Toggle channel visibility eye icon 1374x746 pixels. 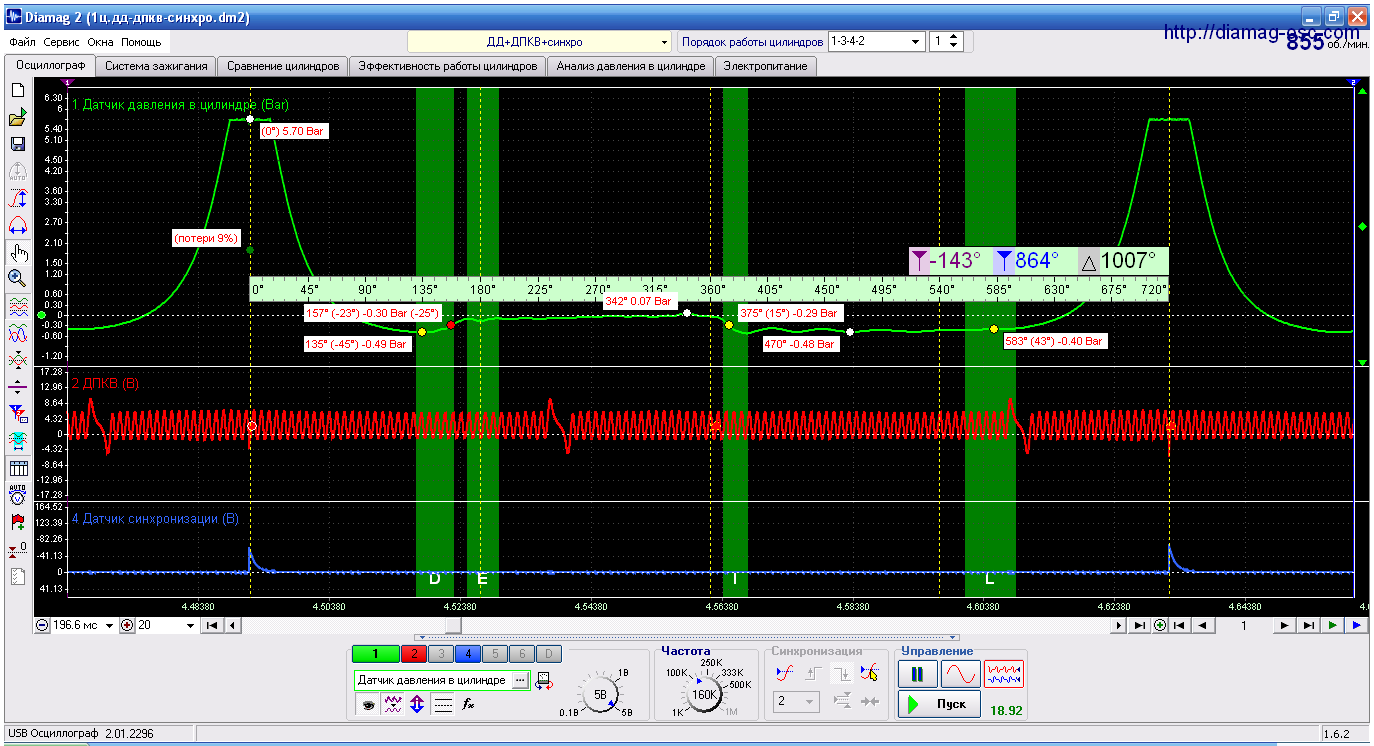pyautogui.click(x=368, y=704)
